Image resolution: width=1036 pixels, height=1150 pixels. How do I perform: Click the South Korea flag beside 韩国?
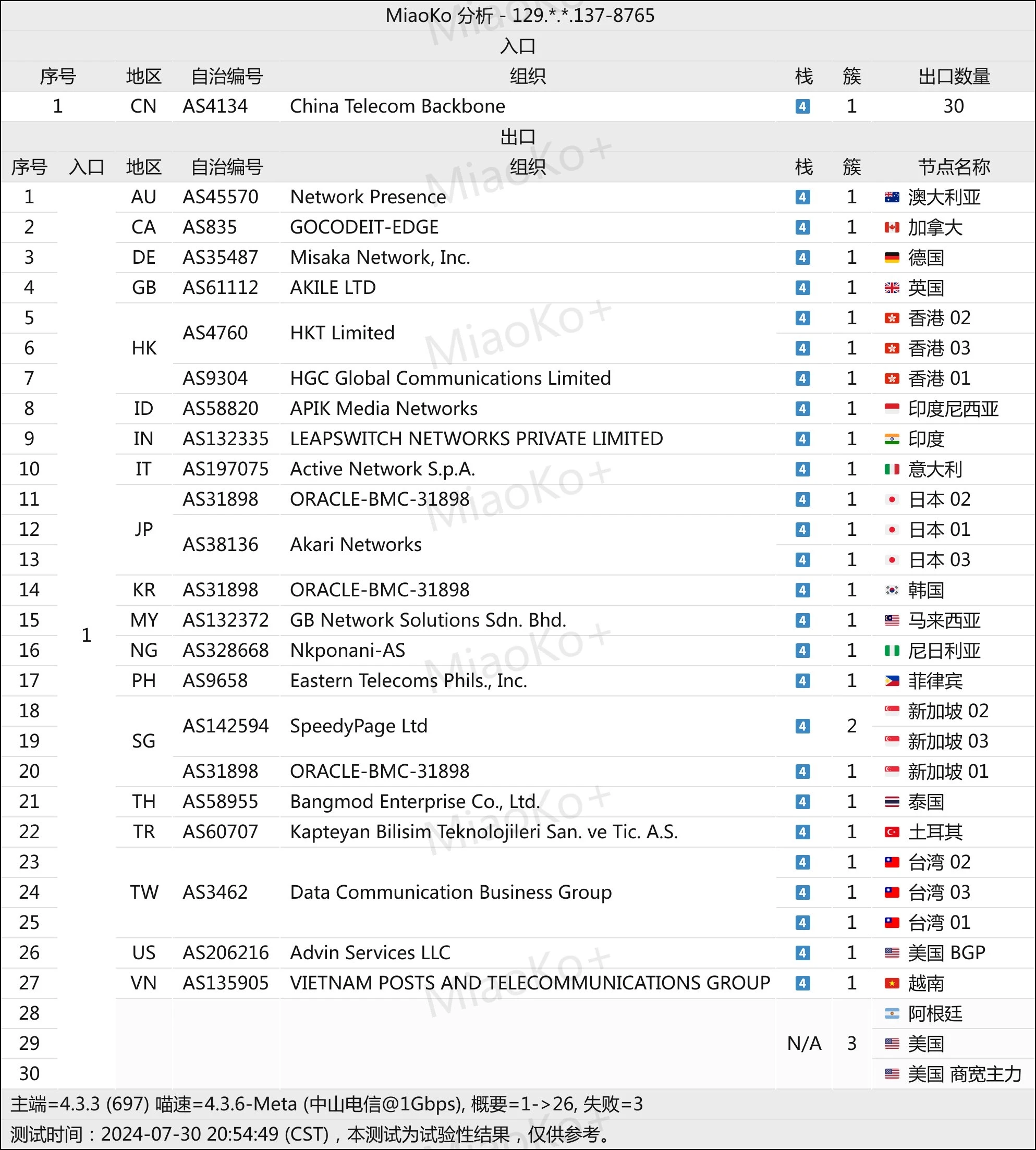point(892,590)
